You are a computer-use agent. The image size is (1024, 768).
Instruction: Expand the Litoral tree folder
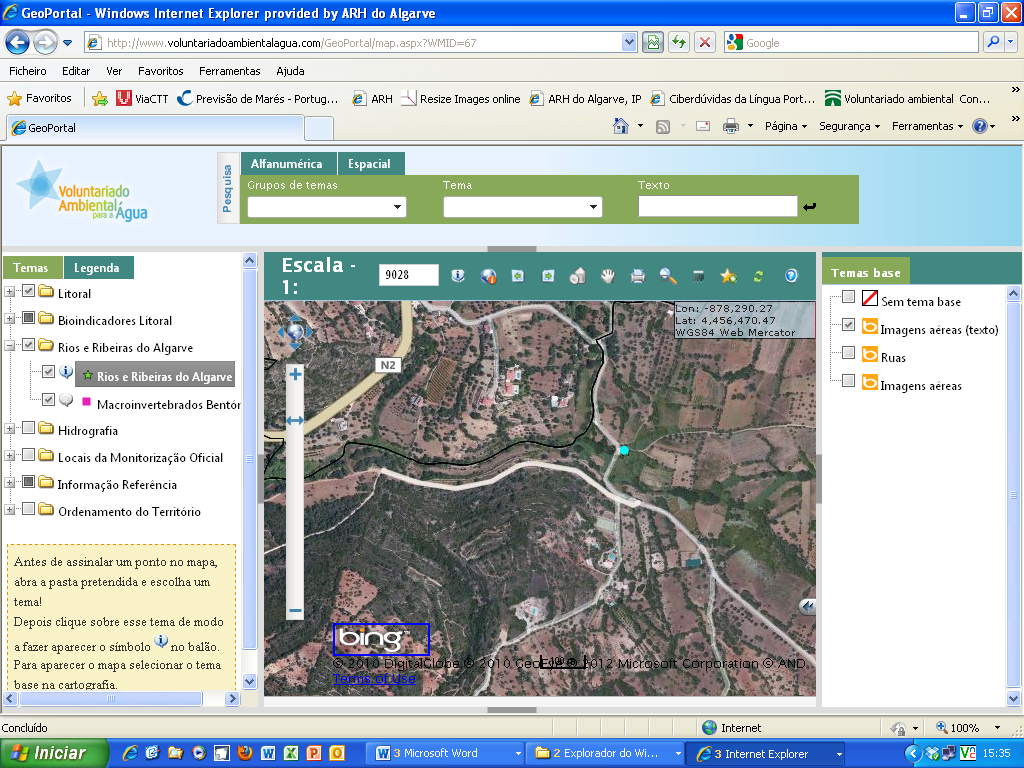[11, 292]
